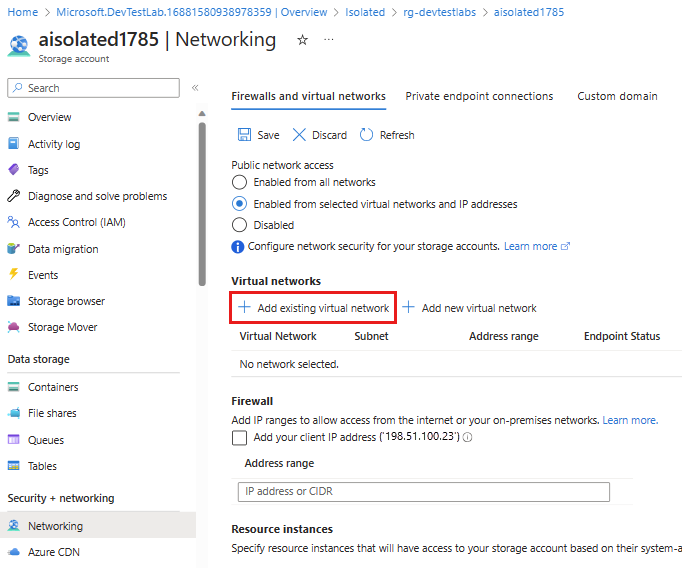The width and height of the screenshot is (682, 568).
Task: Click the Discard X icon
Action: click(x=299, y=135)
